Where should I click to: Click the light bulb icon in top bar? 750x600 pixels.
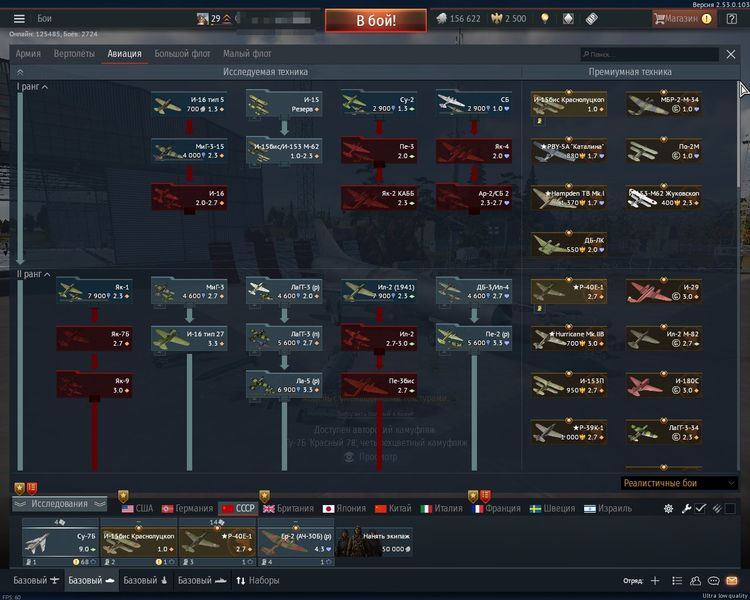(544, 18)
